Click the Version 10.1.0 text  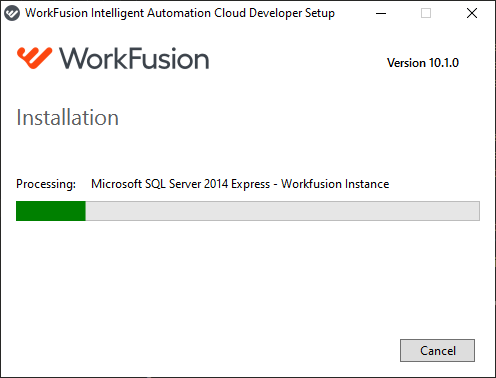(x=423, y=63)
